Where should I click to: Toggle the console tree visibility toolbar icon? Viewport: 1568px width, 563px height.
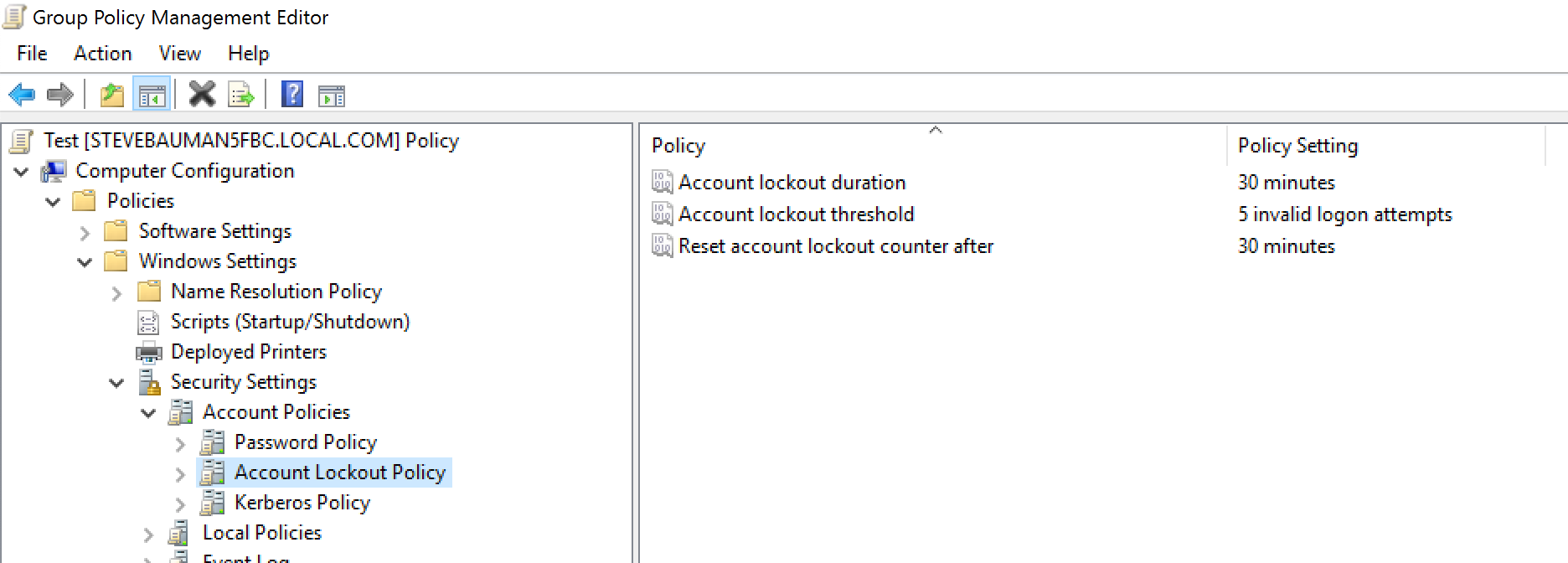pyautogui.click(x=152, y=94)
